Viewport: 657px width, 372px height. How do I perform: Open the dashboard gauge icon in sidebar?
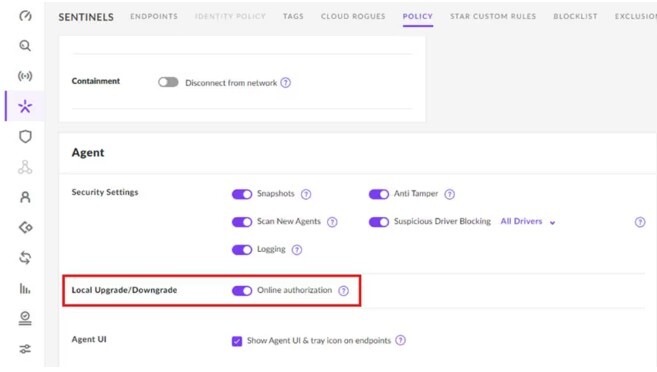point(25,16)
